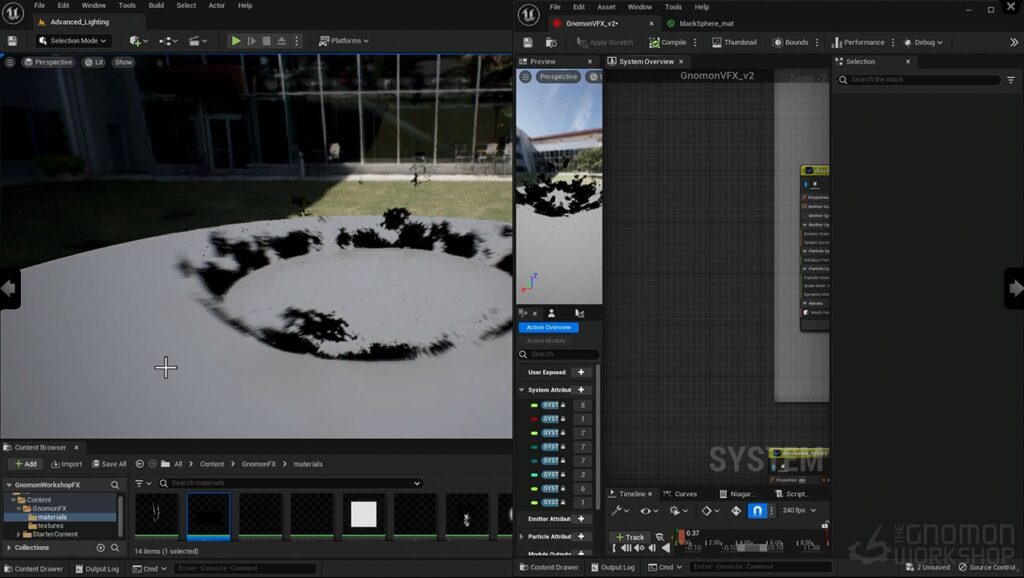Click Active Overview button in parameters panel
The height and width of the screenshot is (578, 1024).
pyautogui.click(x=549, y=327)
